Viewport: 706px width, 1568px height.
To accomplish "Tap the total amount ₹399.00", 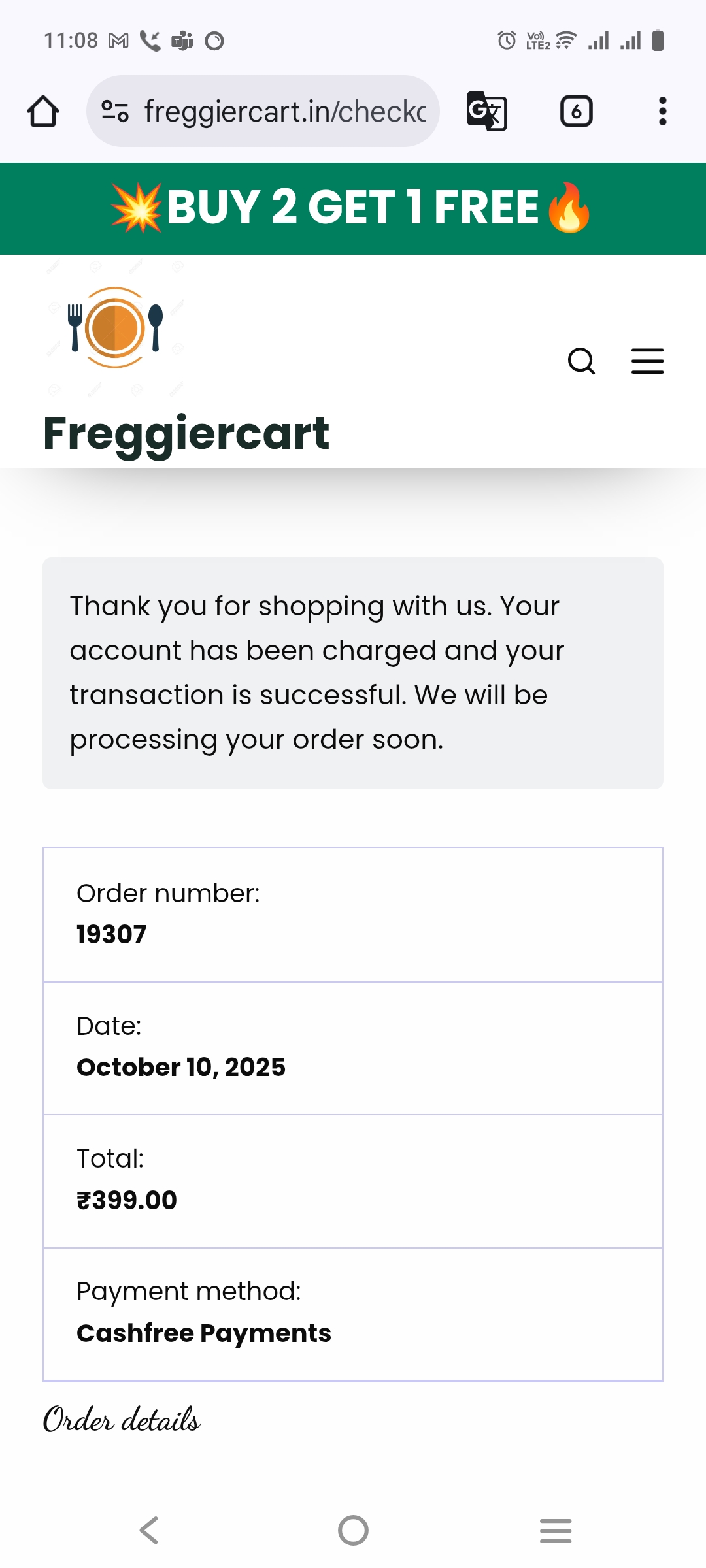I will [x=127, y=1200].
